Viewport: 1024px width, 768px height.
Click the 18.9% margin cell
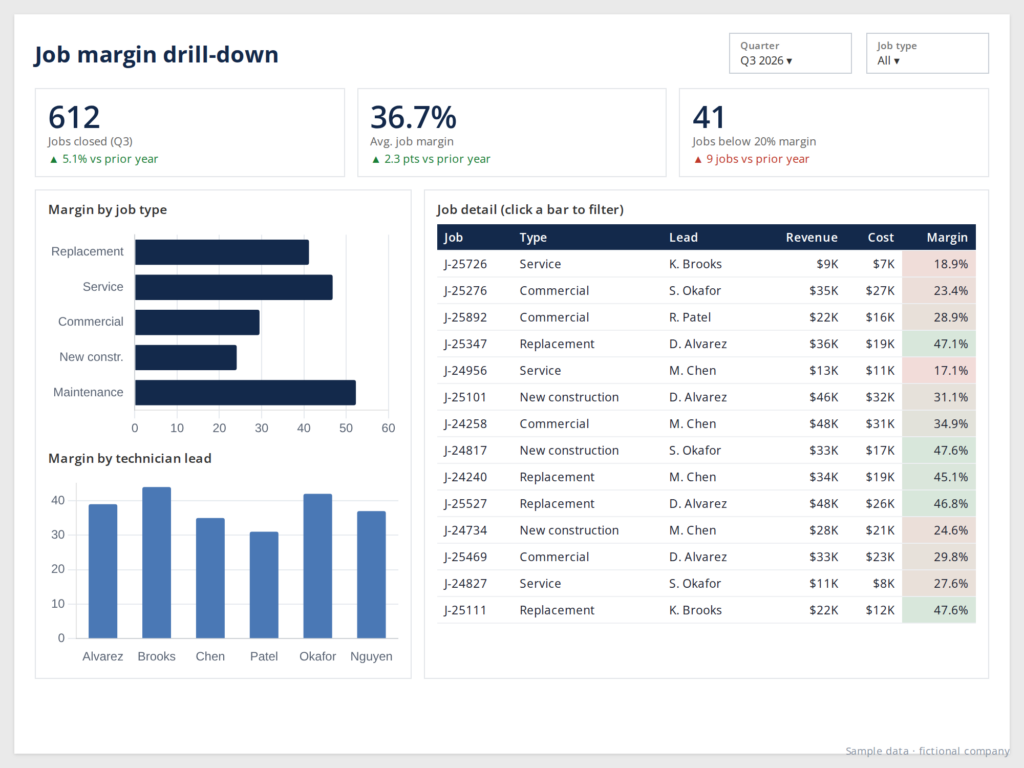coord(939,264)
